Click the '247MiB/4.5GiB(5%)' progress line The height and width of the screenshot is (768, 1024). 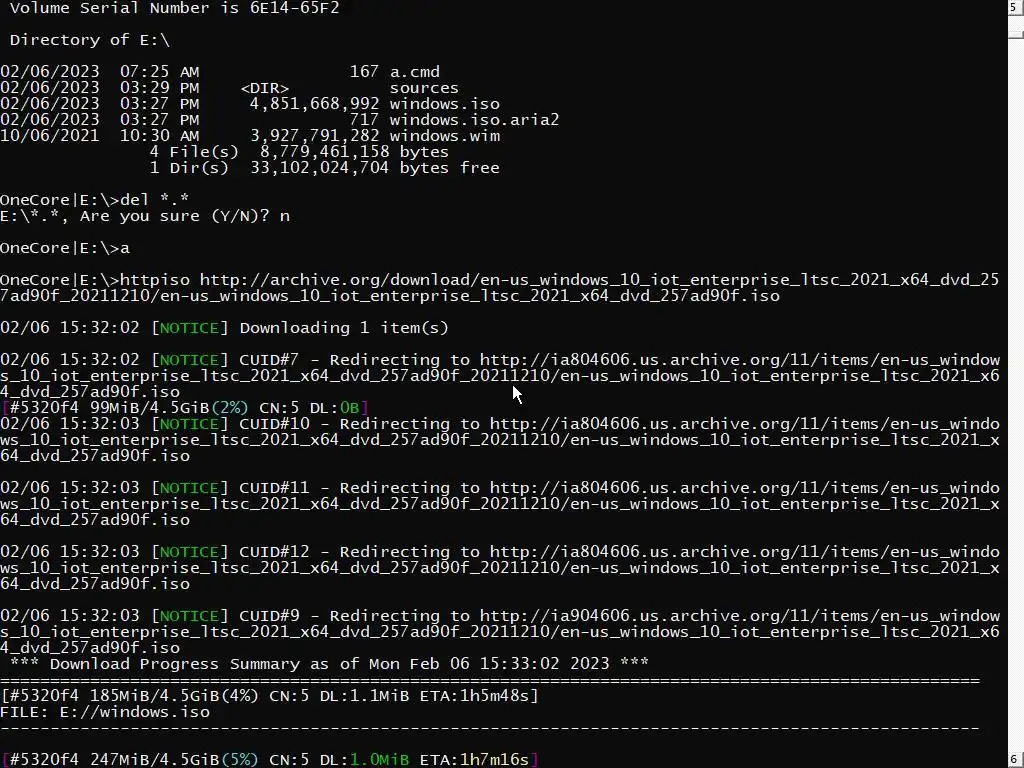[269, 760]
